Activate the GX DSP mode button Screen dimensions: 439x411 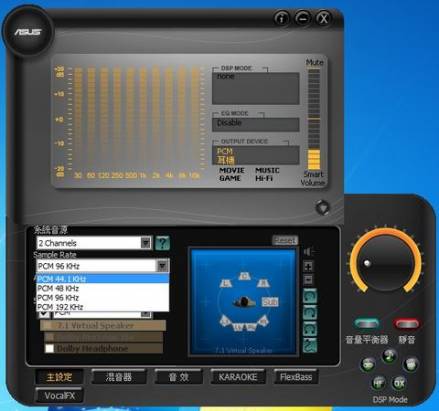point(399,383)
